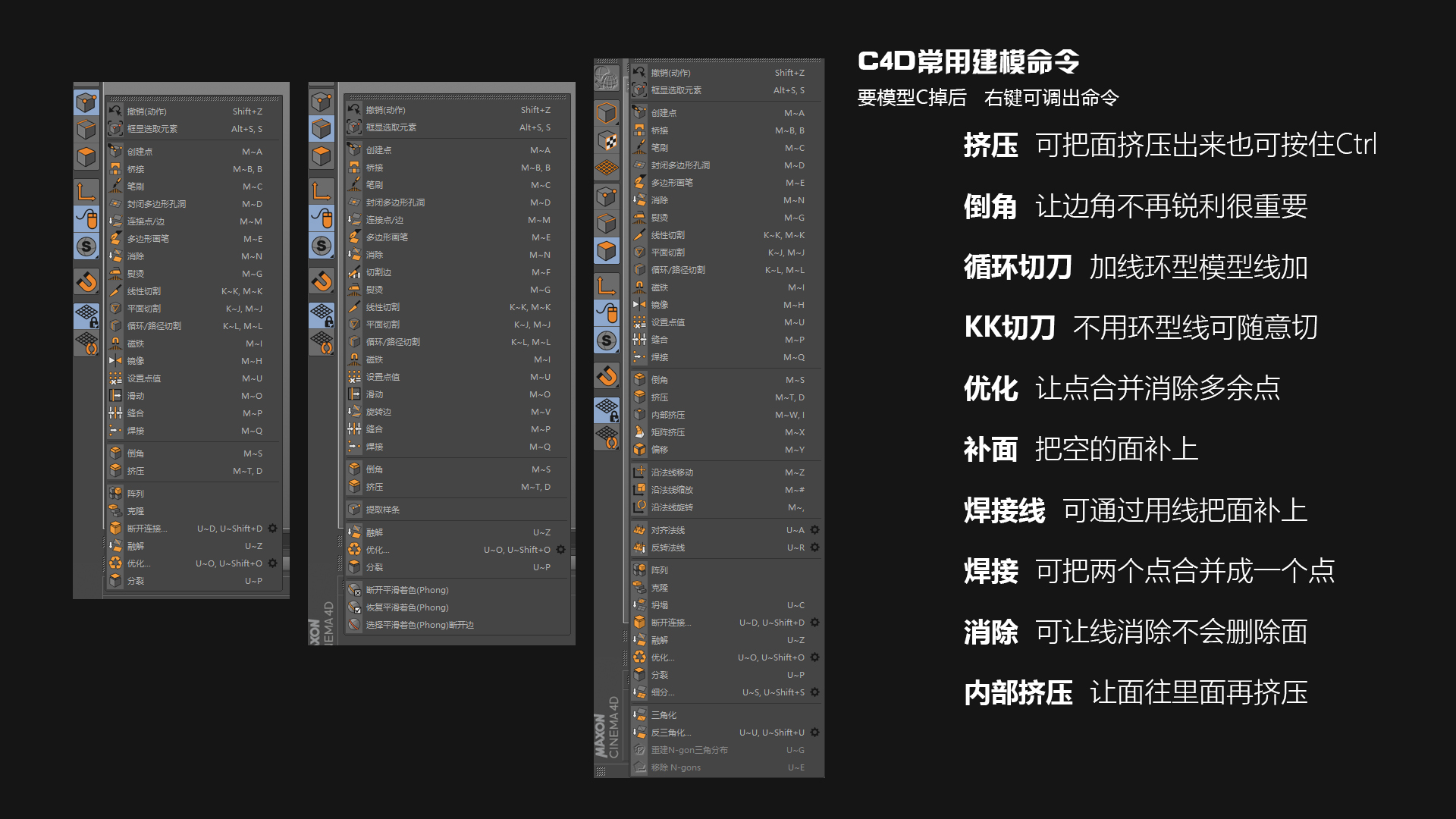Click the 坍塌 (U~C) icon
1456x819 pixels.
pos(640,605)
